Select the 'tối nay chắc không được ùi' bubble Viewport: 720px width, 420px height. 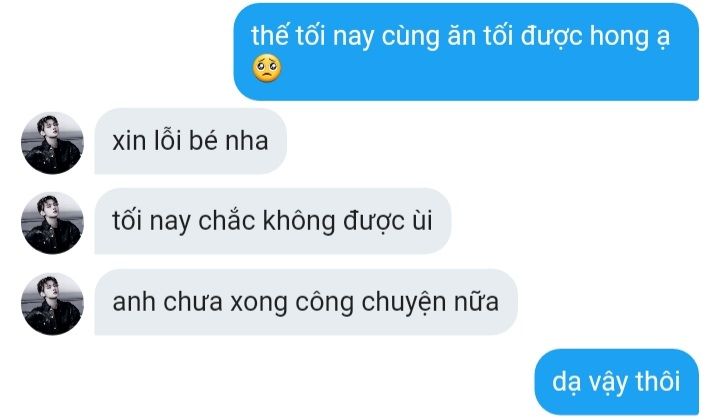[273, 221]
